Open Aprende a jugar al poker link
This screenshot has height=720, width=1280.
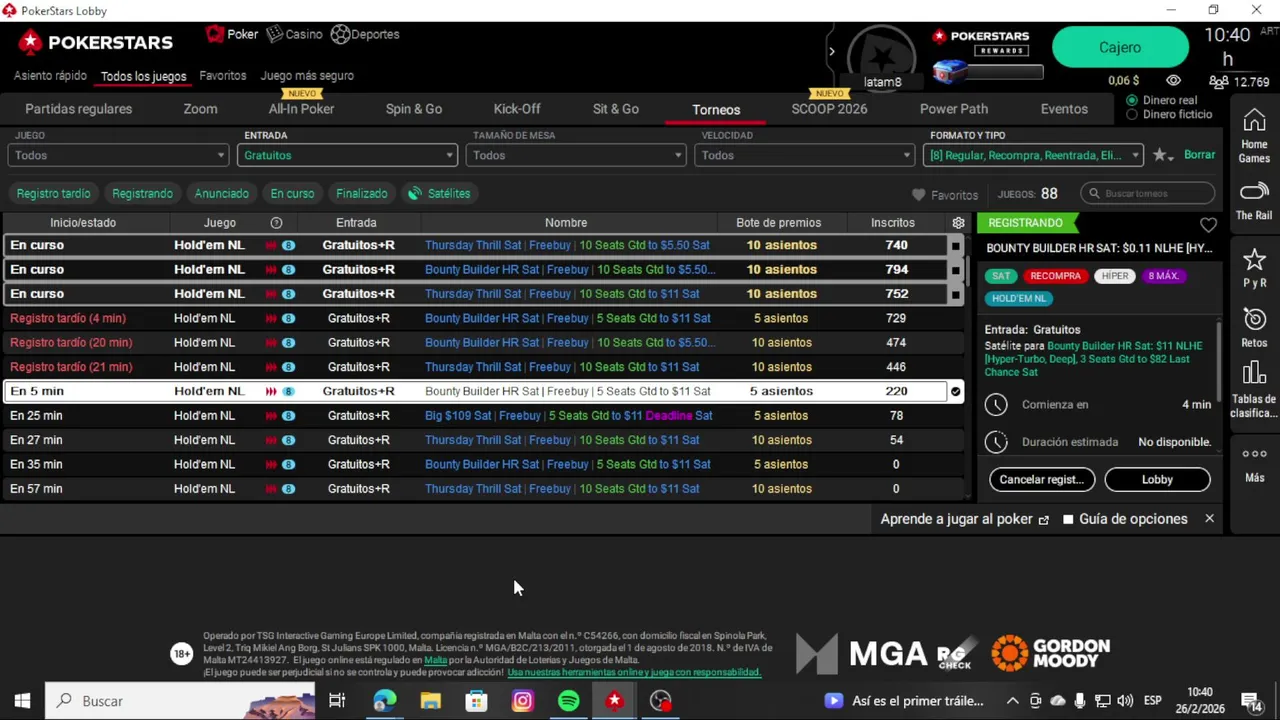point(964,519)
